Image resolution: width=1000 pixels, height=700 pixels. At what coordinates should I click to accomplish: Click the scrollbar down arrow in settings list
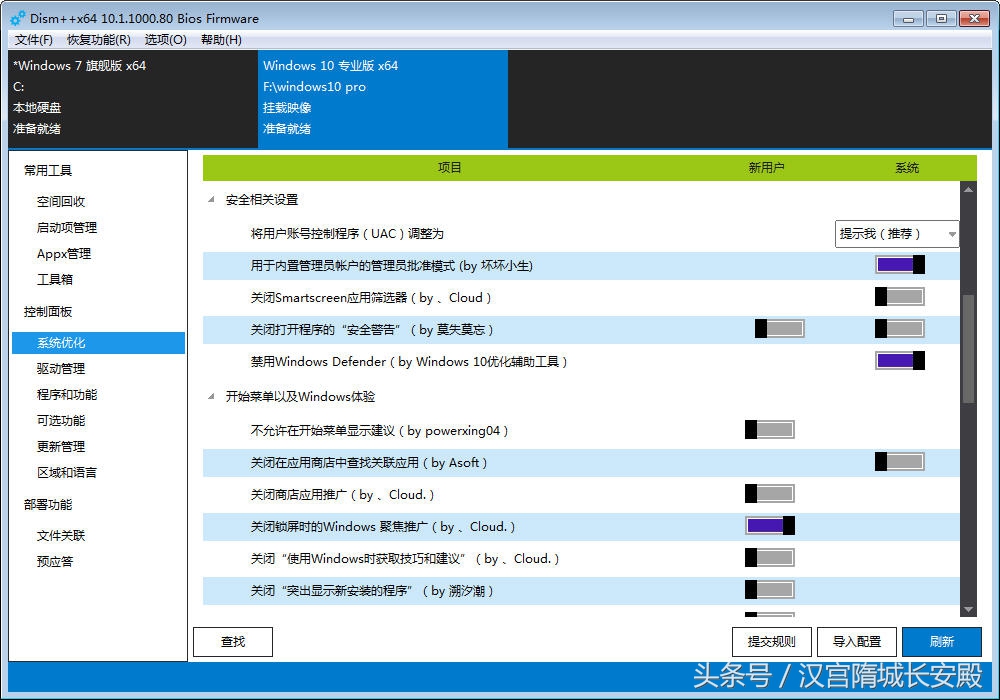tap(968, 609)
